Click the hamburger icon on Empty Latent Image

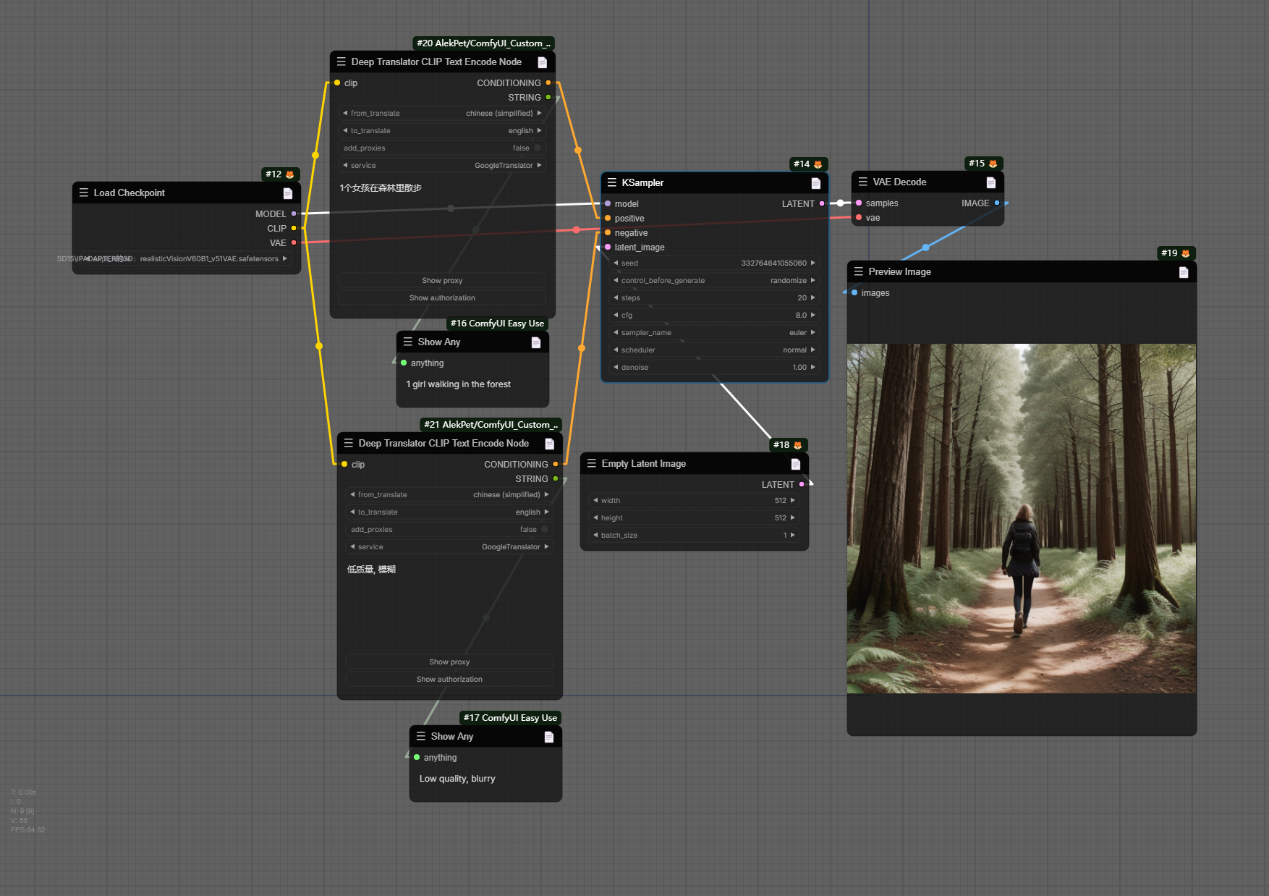(x=592, y=464)
